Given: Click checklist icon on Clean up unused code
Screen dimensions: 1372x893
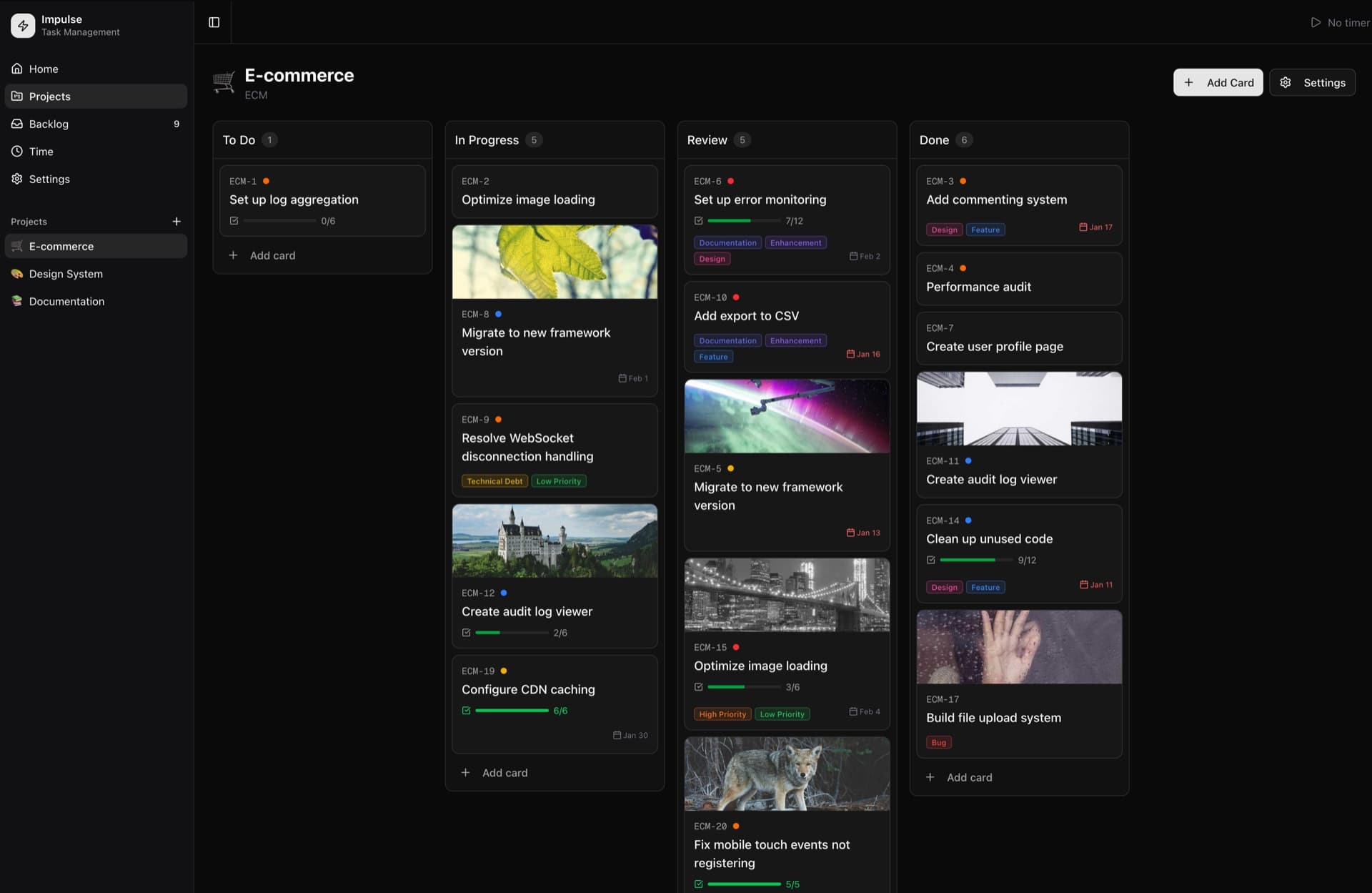Looking at the screenshot, I should pos(930,560).
